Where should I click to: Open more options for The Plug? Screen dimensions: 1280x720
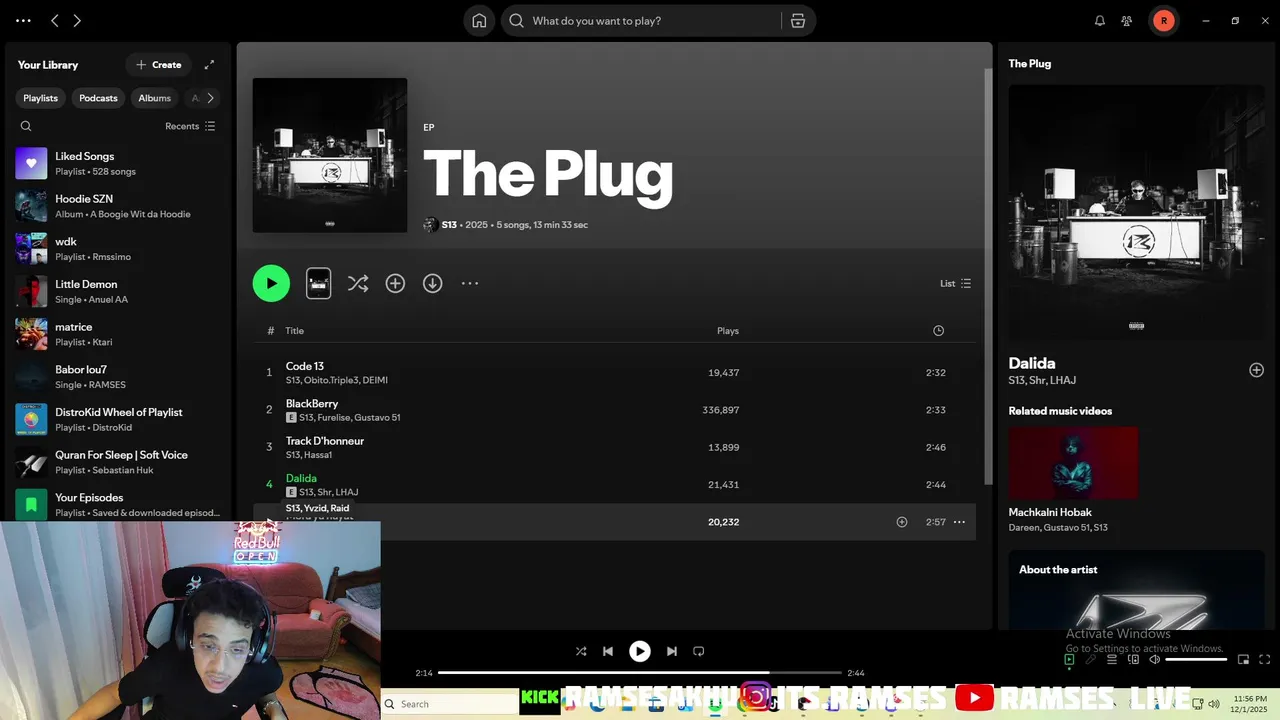470,283
